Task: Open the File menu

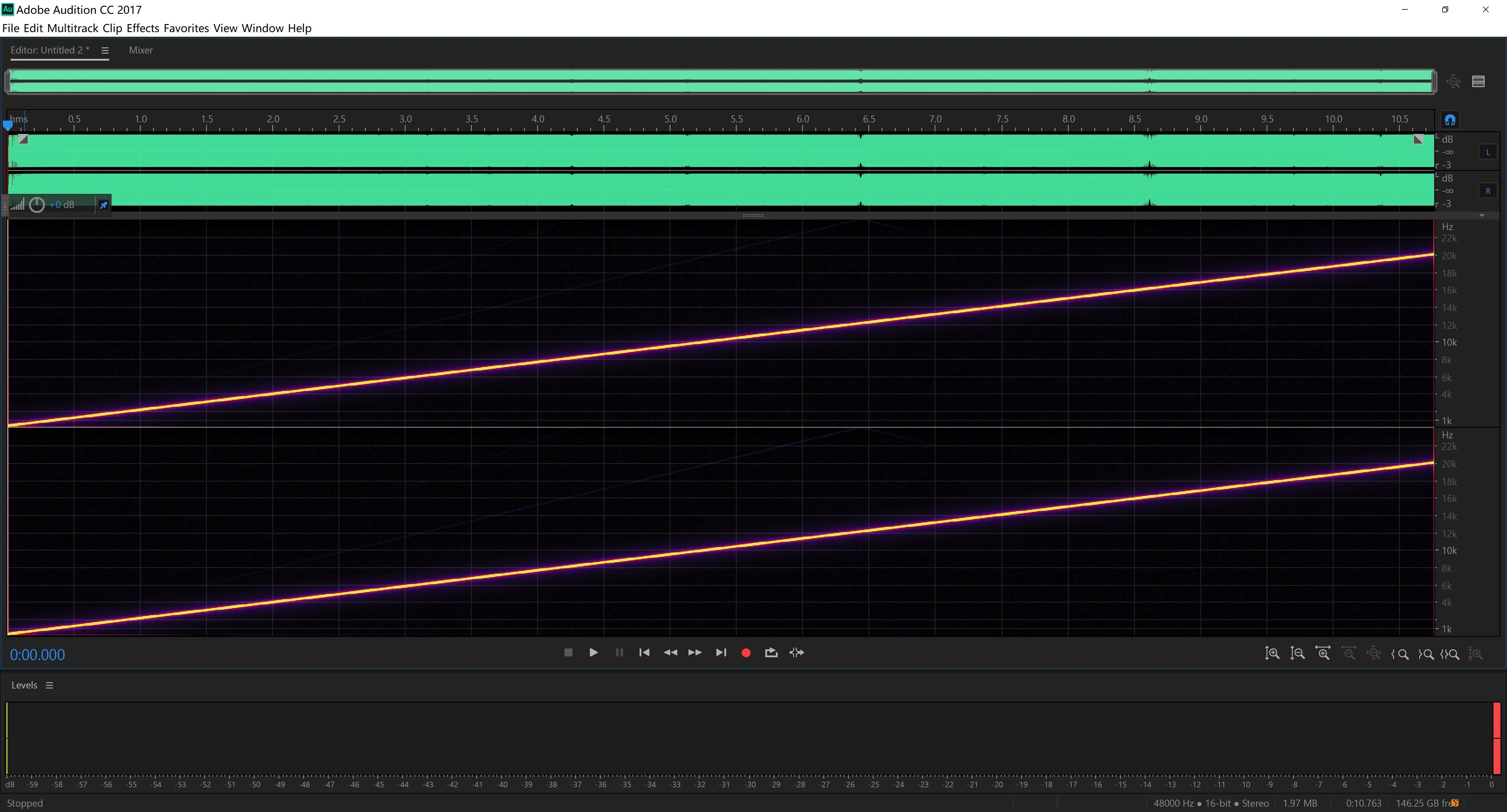Action: coord(11,28)
